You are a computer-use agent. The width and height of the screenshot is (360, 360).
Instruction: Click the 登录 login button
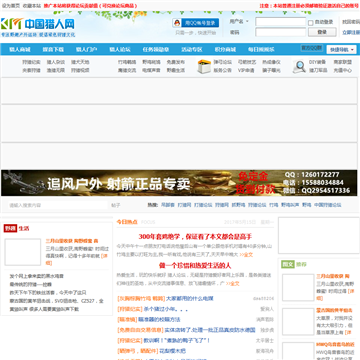322,32
